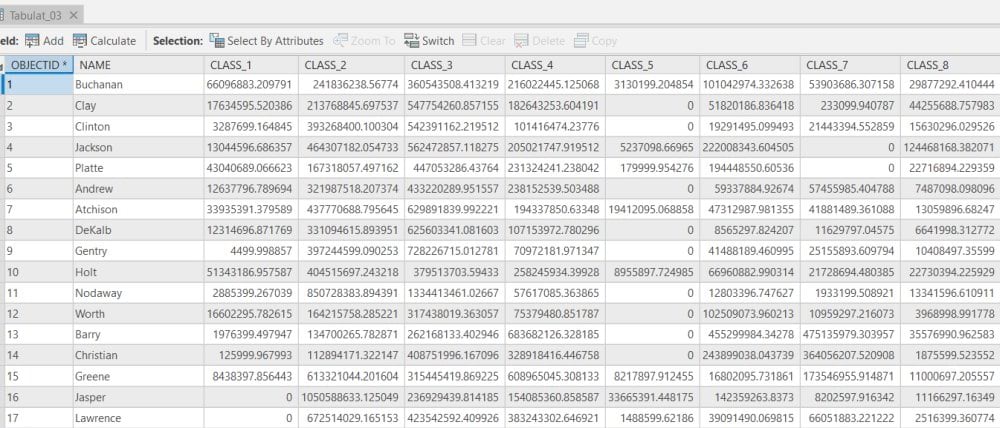Screen dimensions: 1000x428
Task: Click the Gentry name cell
Action: [140, 251]
